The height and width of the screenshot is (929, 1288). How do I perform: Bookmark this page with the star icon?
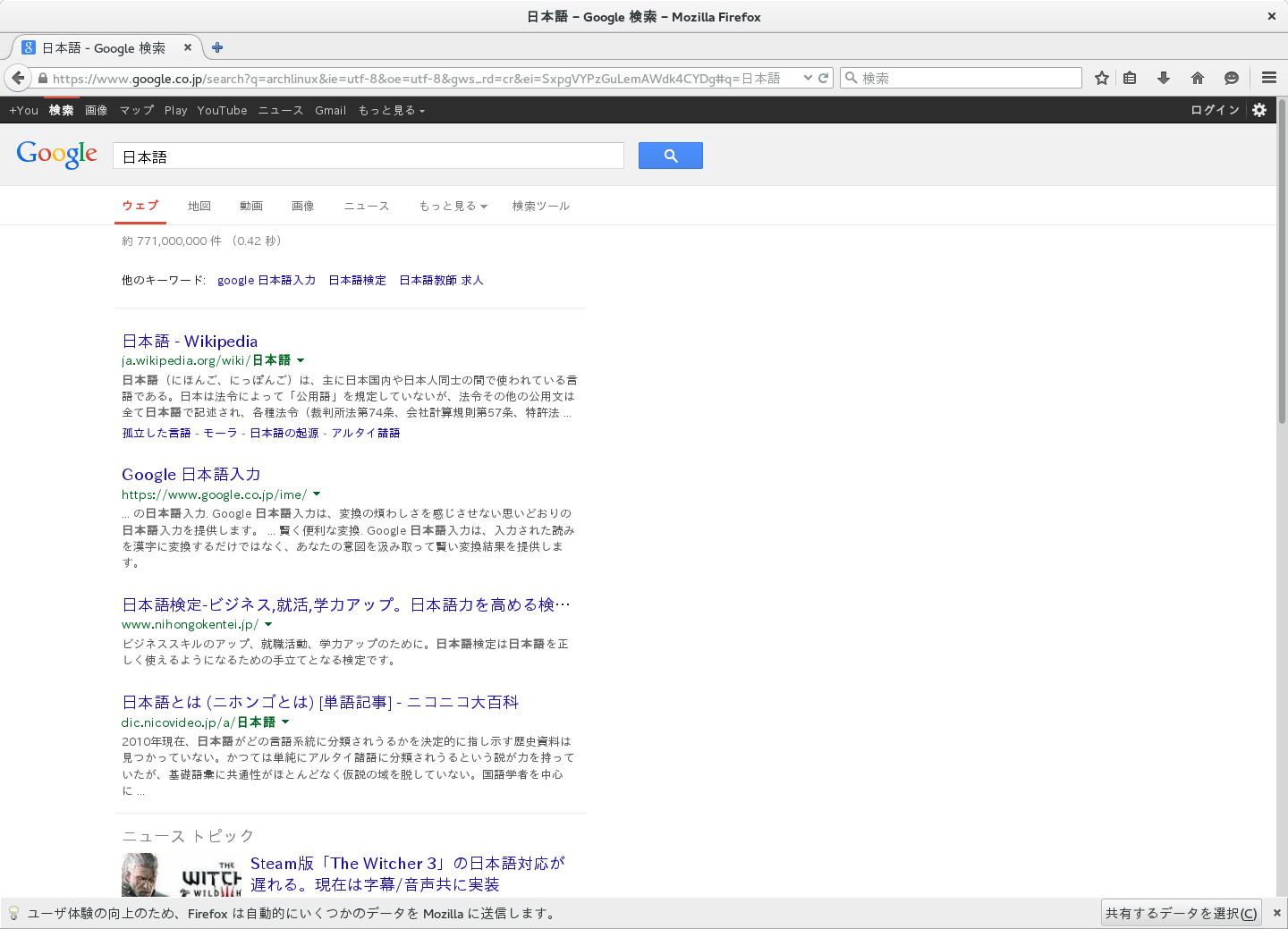tap(1102, 78)
